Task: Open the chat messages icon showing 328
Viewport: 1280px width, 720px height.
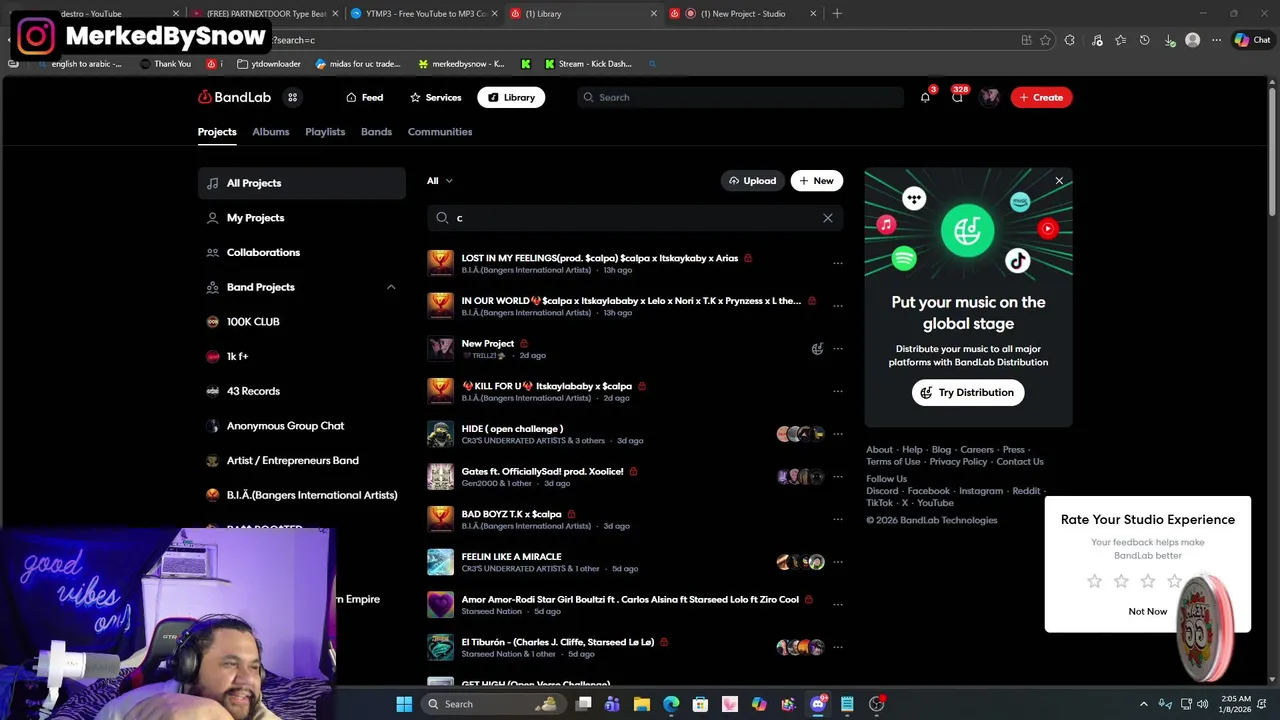Action: point(957,97)
